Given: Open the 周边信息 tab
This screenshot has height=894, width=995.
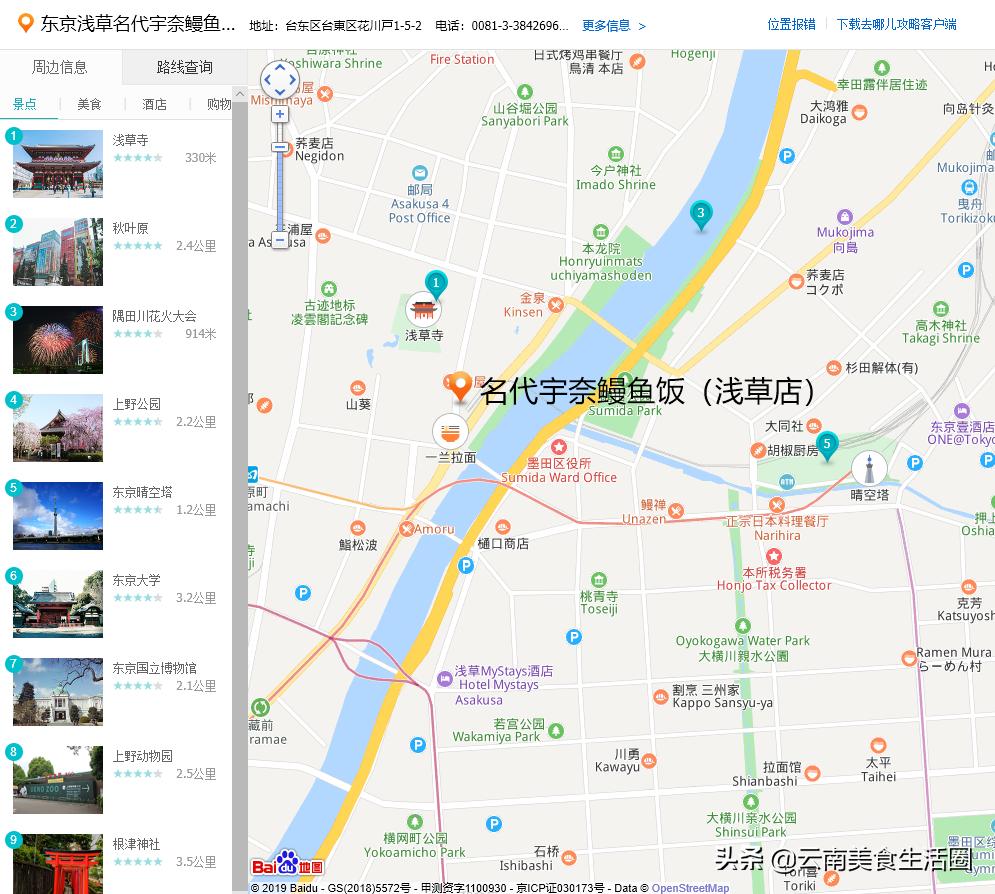Looking at the screenshot, I should point(60,67).
